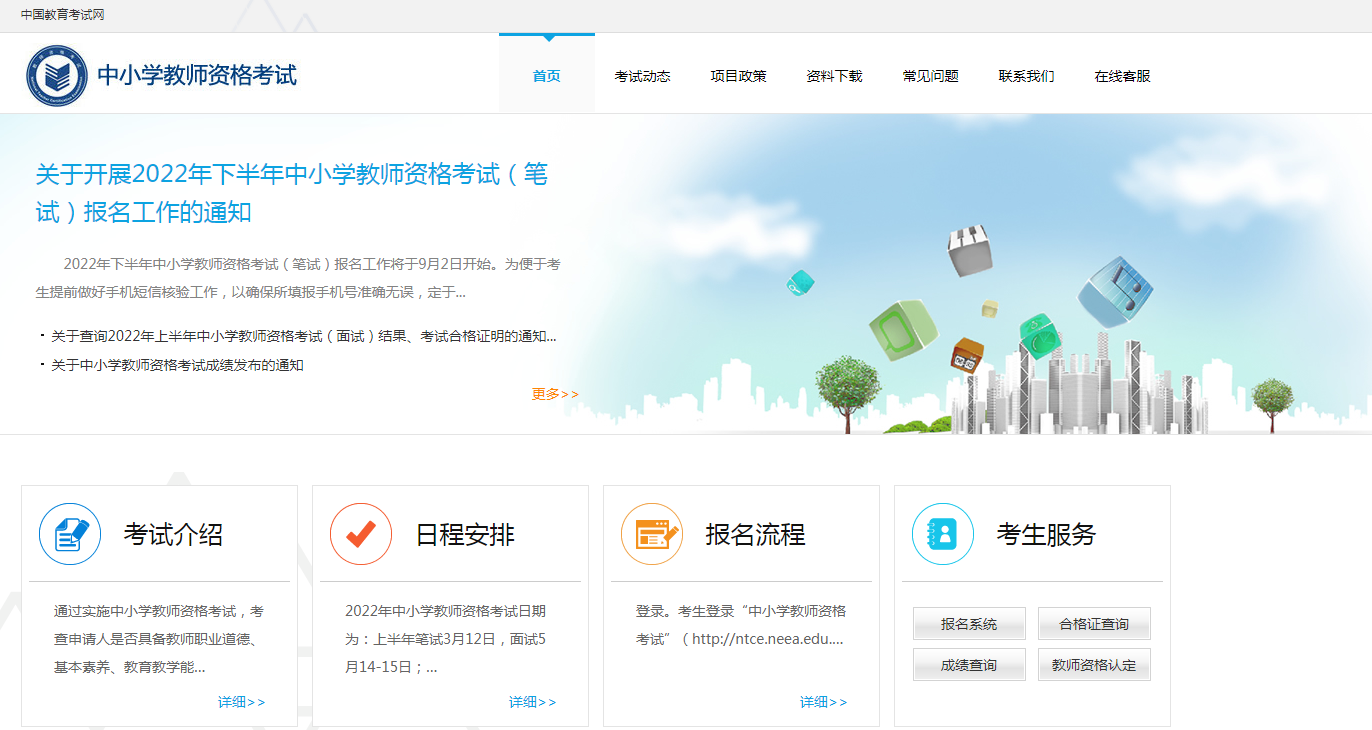
Task: Expand 日程安排 details via 详细>>
Action: 533,702
